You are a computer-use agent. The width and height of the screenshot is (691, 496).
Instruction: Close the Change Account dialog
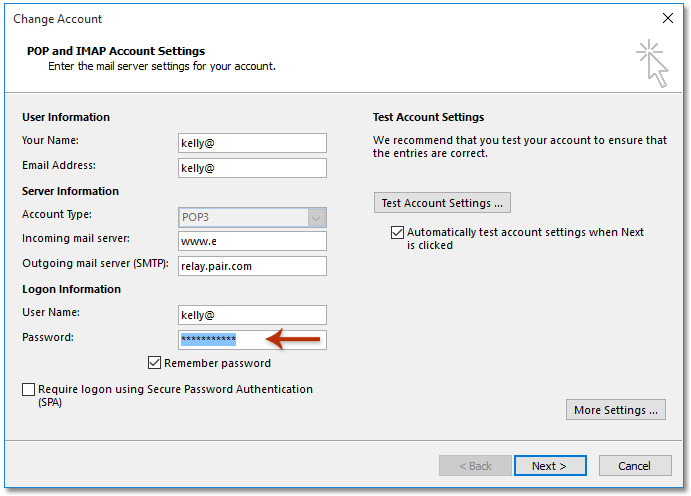coord(667,18)
